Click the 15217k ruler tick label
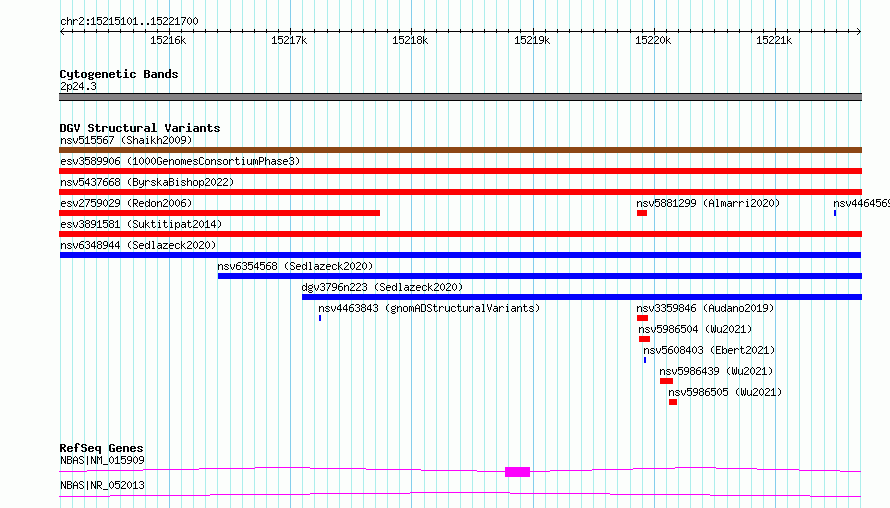The width and height of the screenshot is (890, 508). click(x=289, y=40)
